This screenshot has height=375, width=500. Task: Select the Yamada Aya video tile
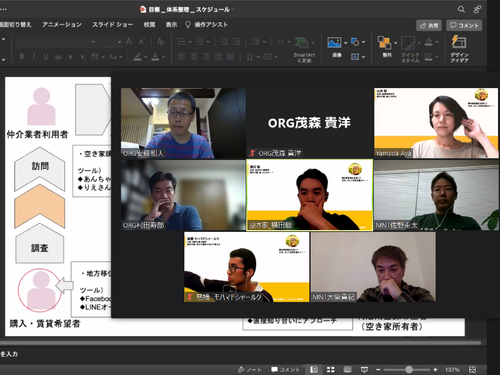pos(436,123)
